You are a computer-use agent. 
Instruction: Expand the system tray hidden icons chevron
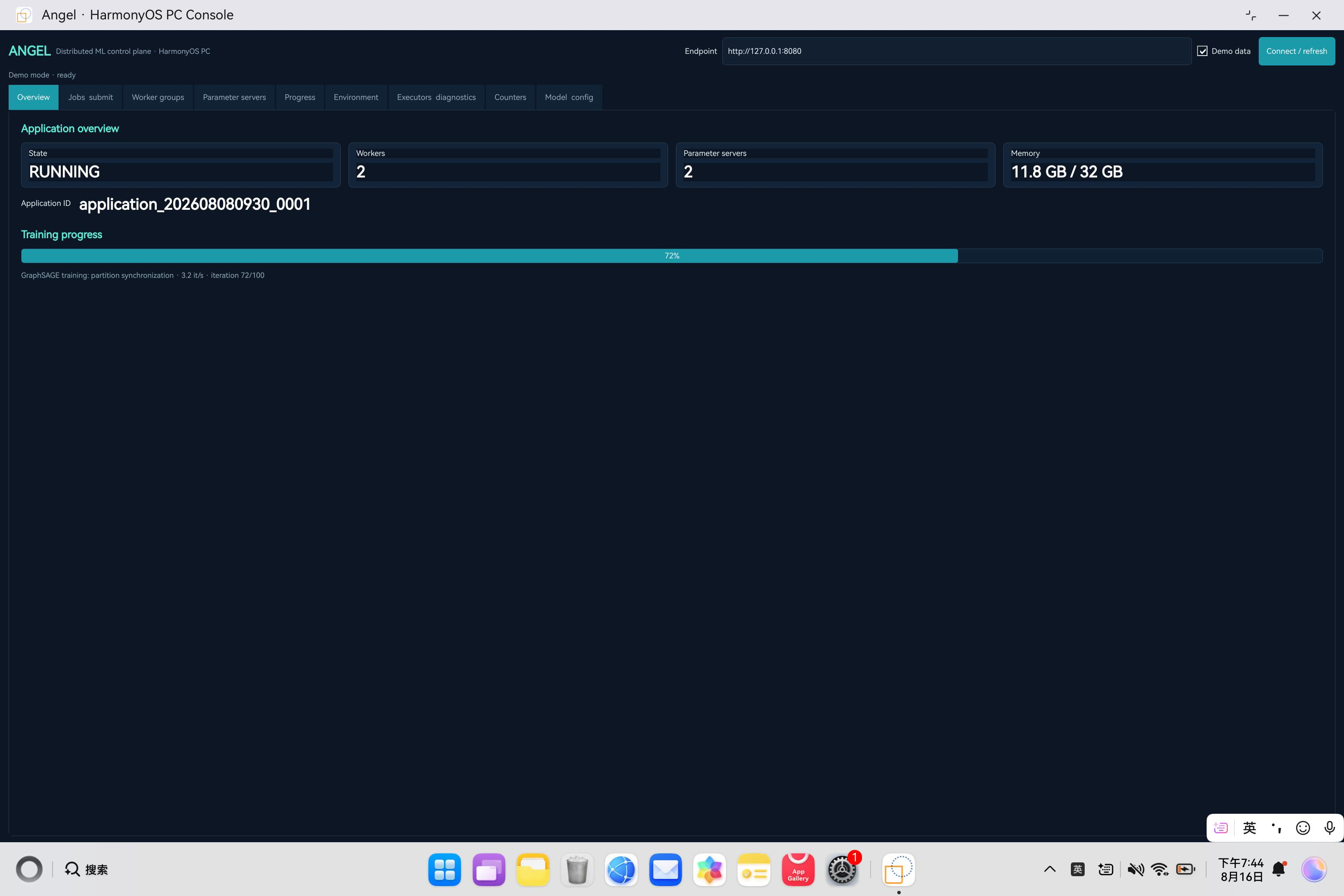(1050, 869)
